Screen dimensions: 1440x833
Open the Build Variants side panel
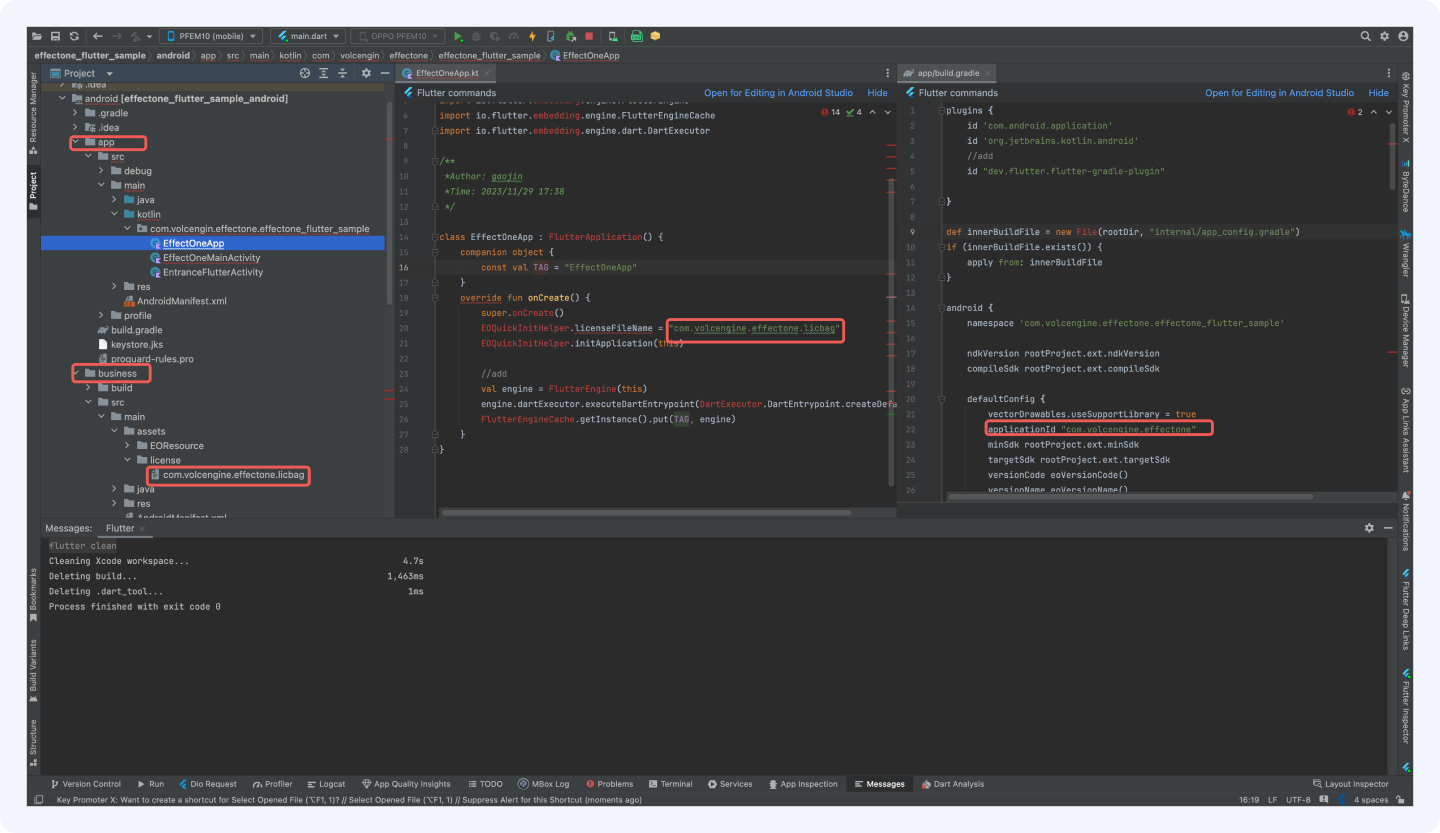[x=33, y=670]
